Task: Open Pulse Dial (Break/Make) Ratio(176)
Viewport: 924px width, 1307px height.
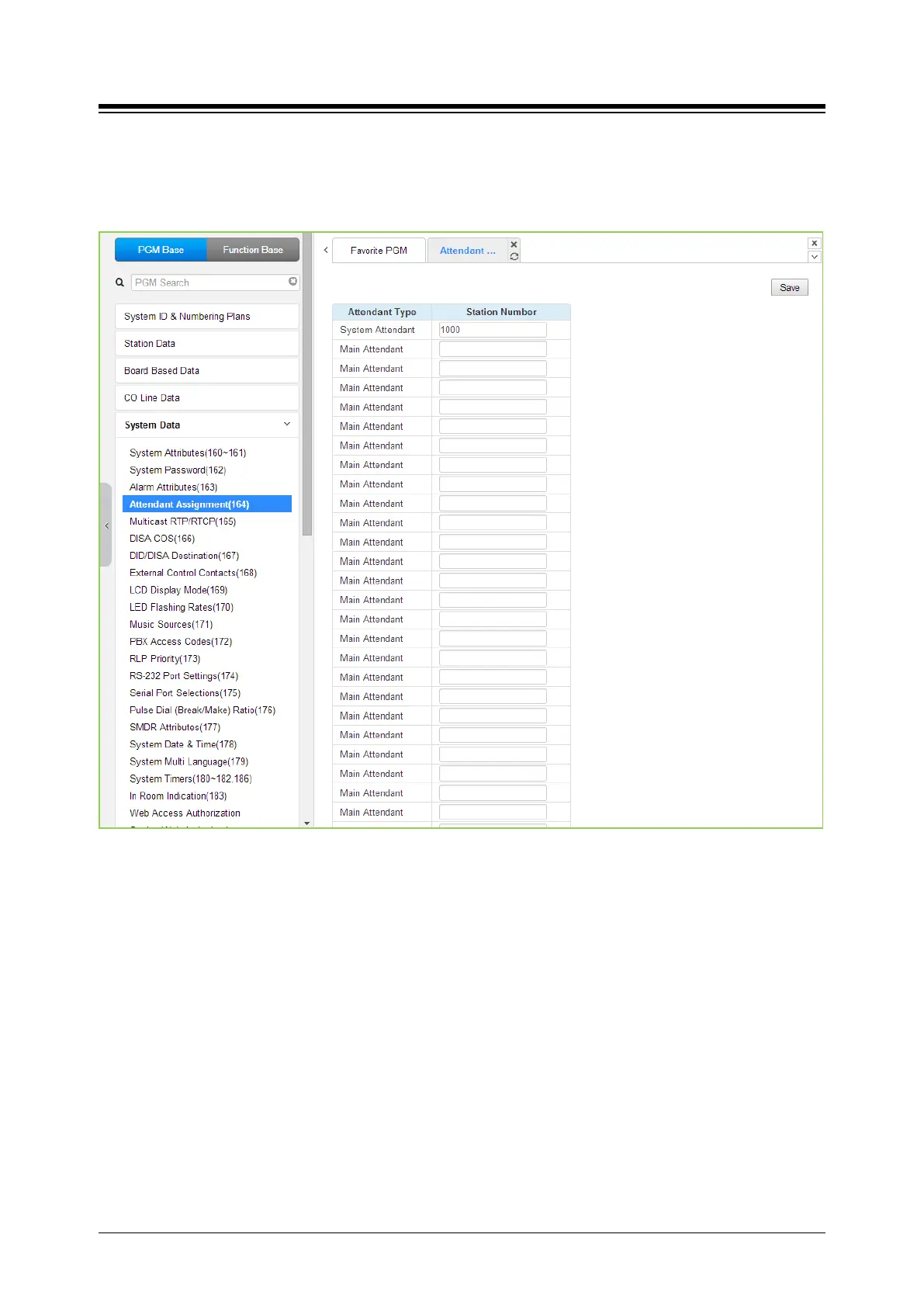Action: (202, 710)
